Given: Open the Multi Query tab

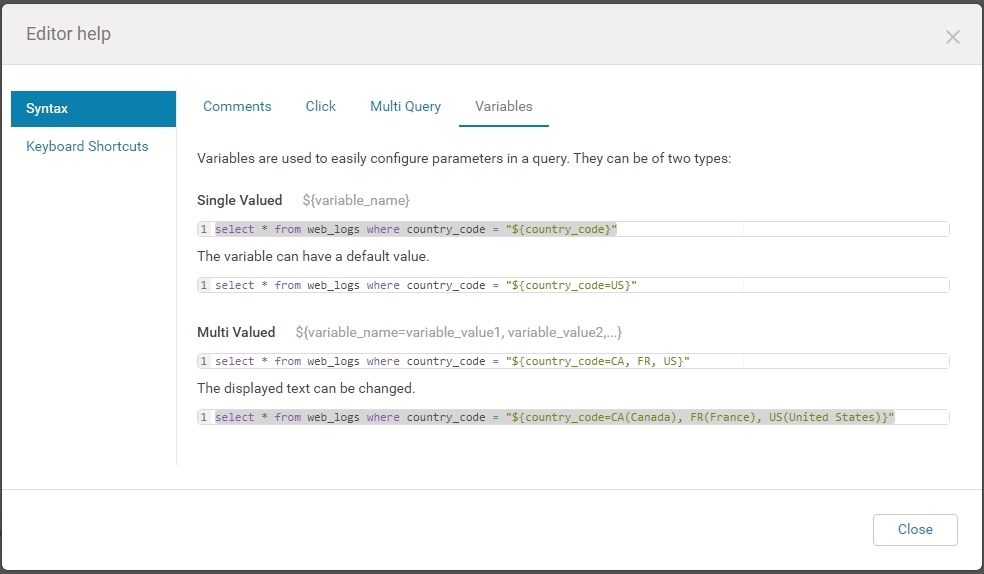Looking at the screenshot, I should (x=405, y=107).
